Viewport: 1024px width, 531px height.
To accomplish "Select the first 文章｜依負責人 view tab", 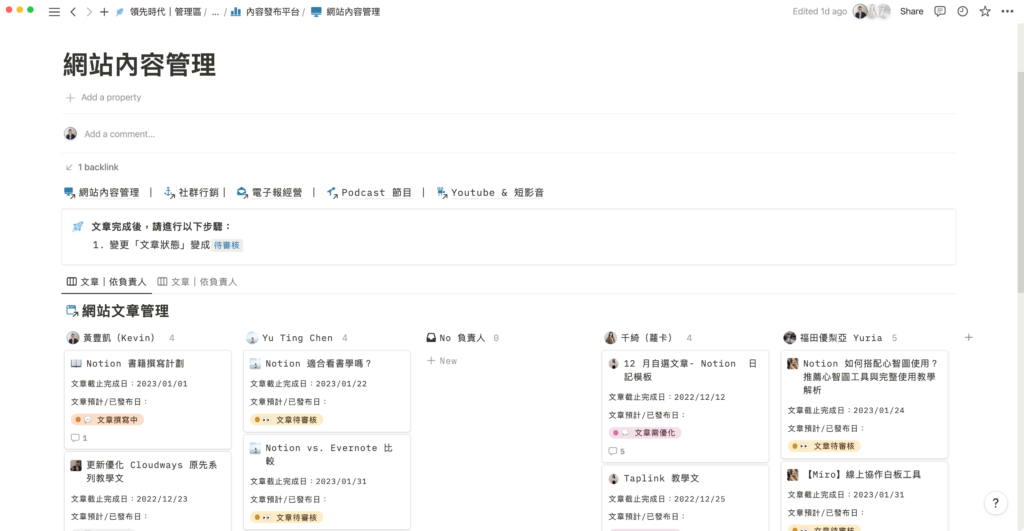I will pyautogui.click(x=106, y=282).
